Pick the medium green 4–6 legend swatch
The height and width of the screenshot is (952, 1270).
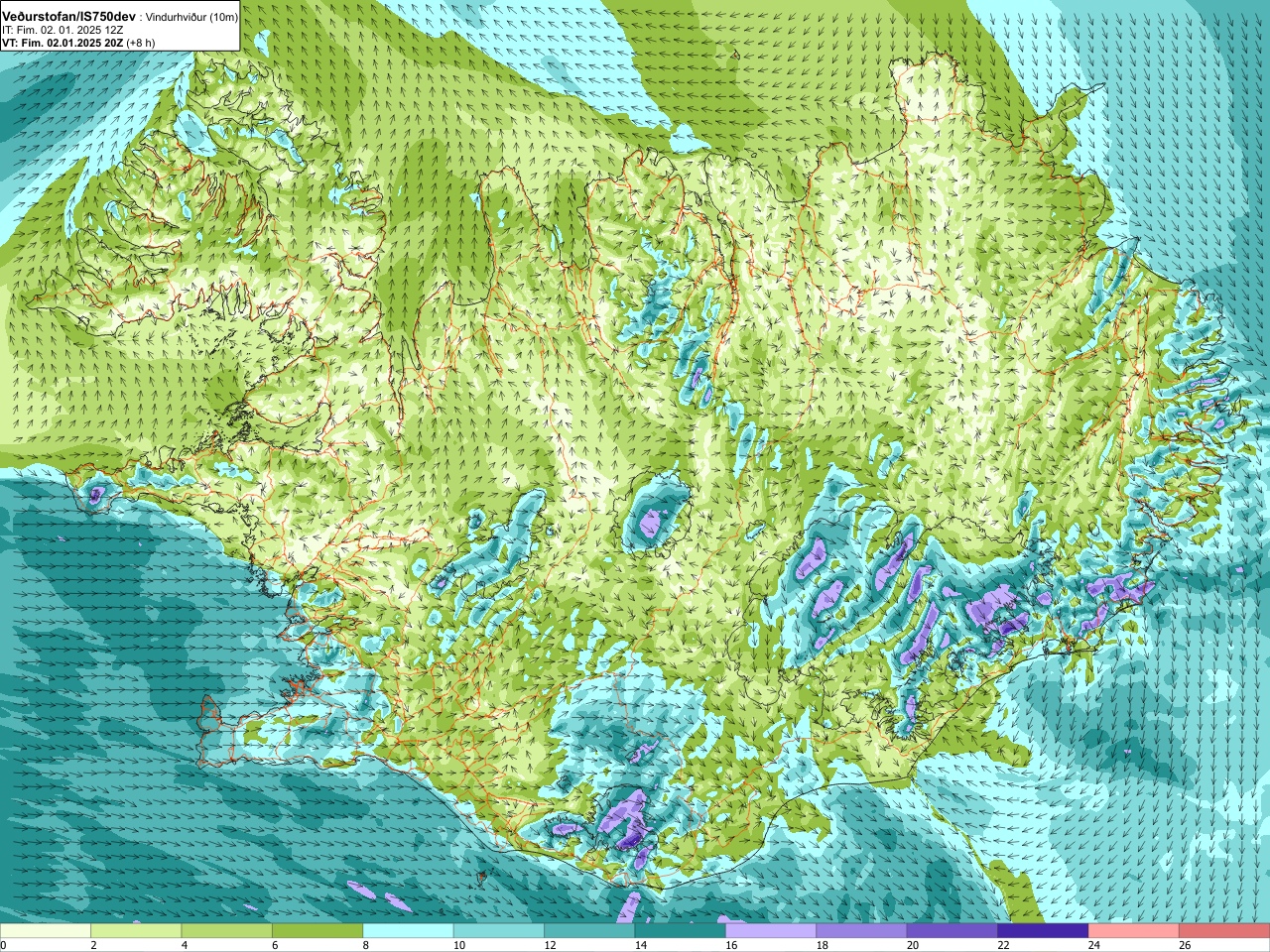[x=227, y=931]
